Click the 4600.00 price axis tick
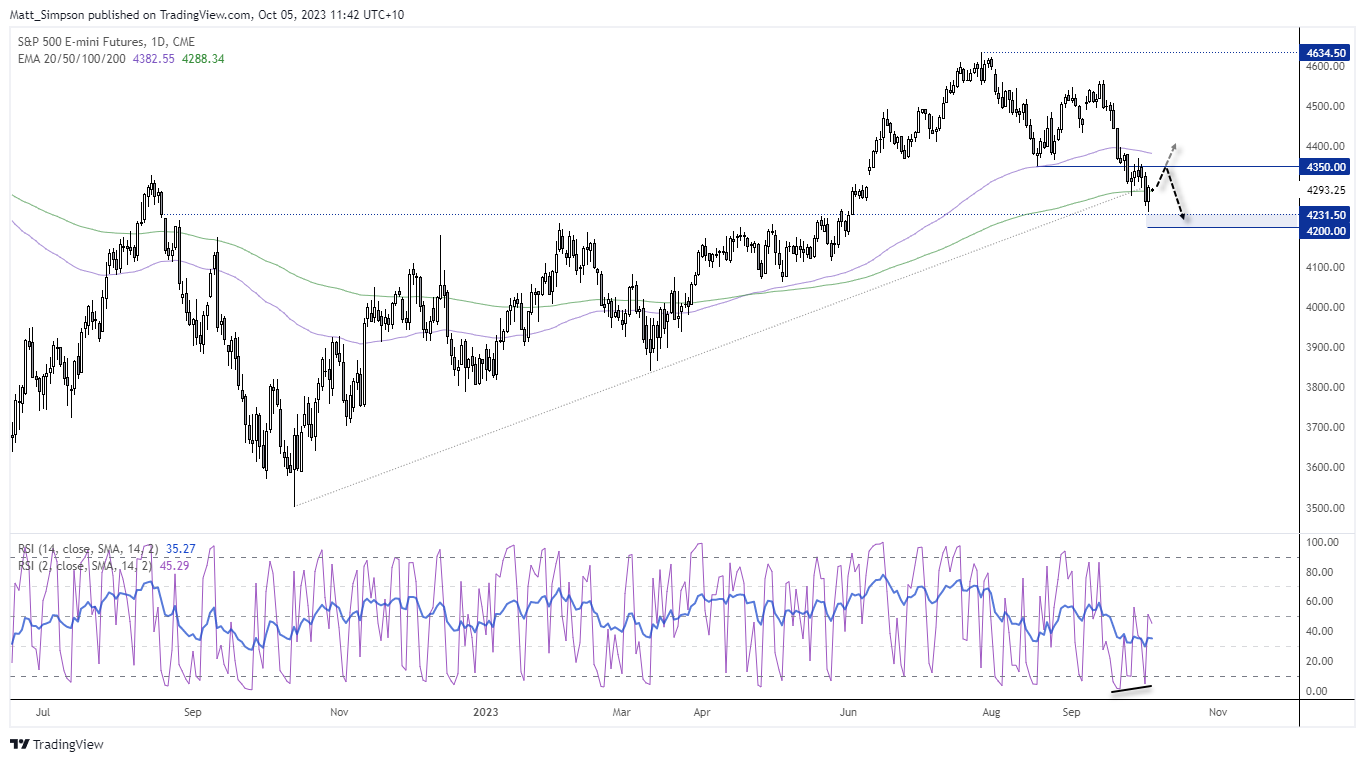The height and width of the screenshot is (762, 1365). tap(1326, 66)
